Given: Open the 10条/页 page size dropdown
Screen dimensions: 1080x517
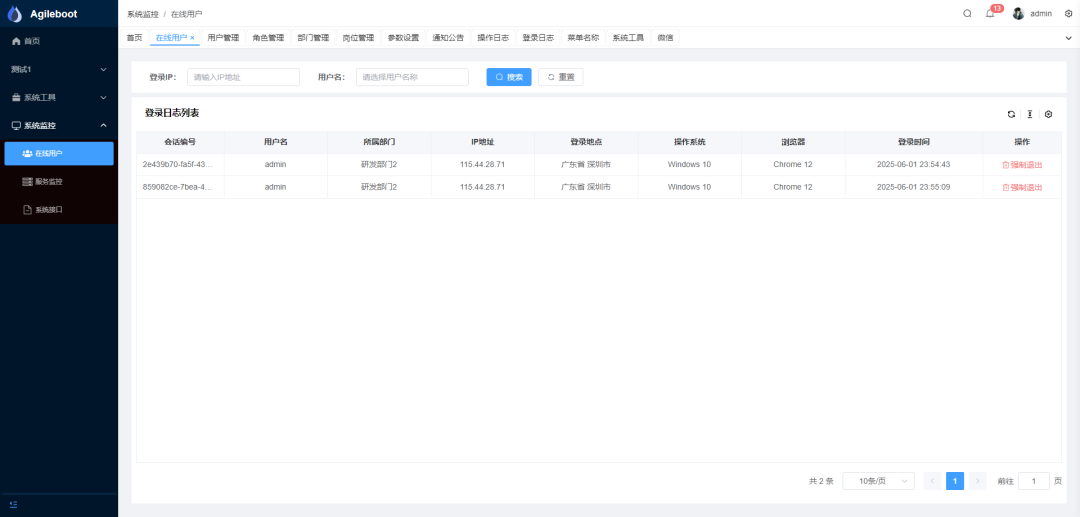Looking at the screenshot, I should tap(878, 481).
